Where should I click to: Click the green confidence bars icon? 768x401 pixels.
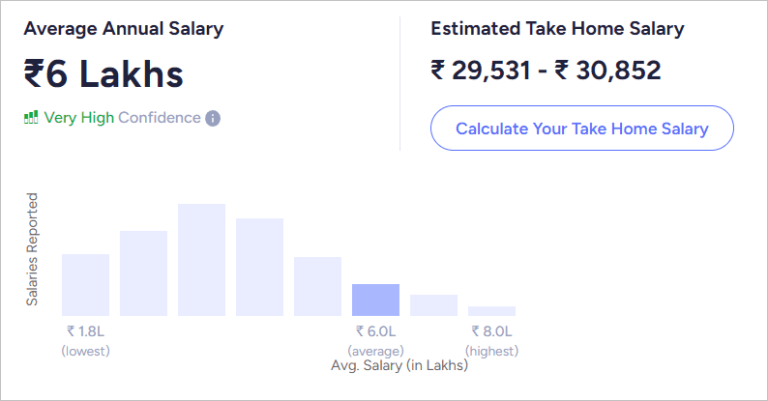[x=31, y=118]
